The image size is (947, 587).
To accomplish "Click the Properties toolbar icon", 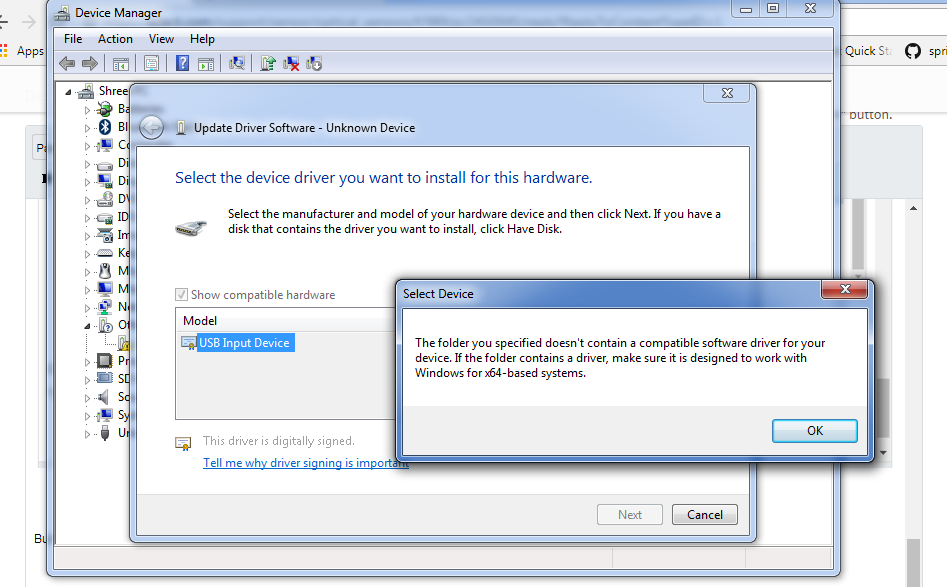I will coord(151,63).
